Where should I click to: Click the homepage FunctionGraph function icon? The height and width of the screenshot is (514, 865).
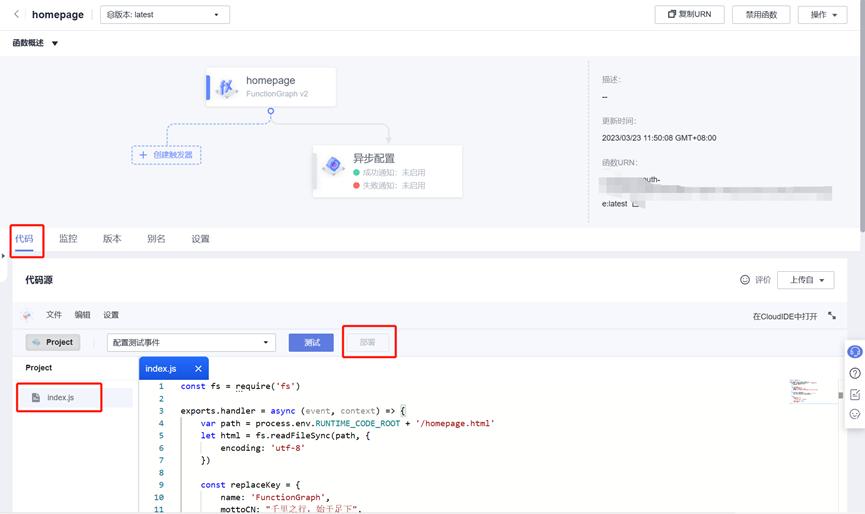point(226,88)
